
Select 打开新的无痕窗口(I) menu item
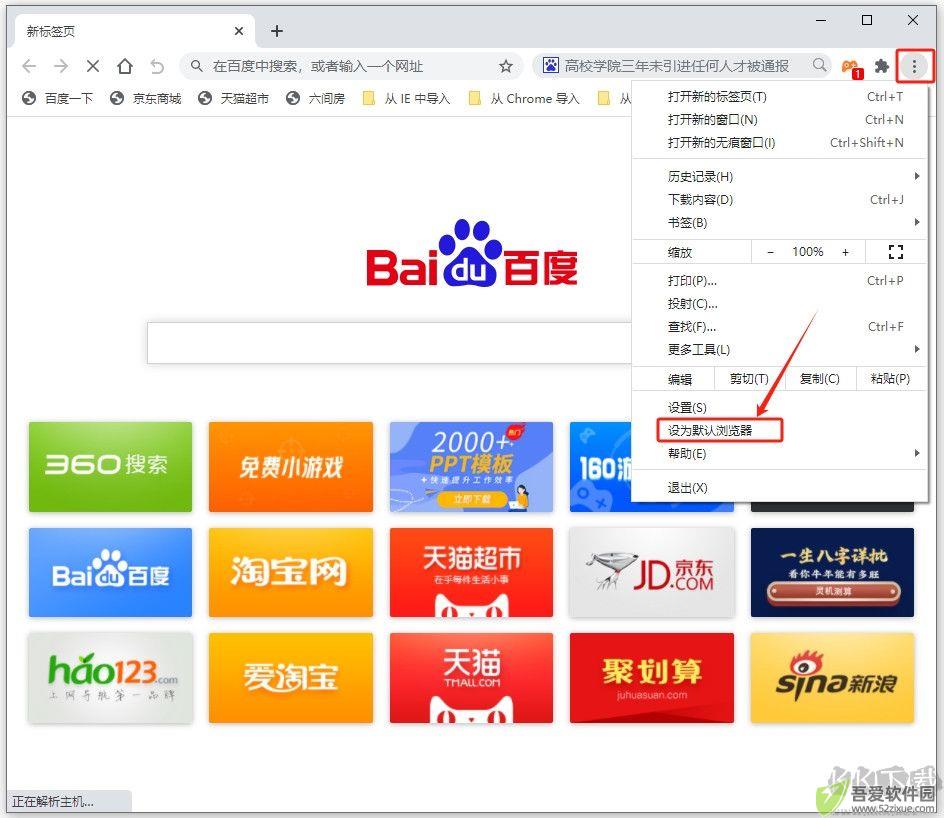point(780,142)
